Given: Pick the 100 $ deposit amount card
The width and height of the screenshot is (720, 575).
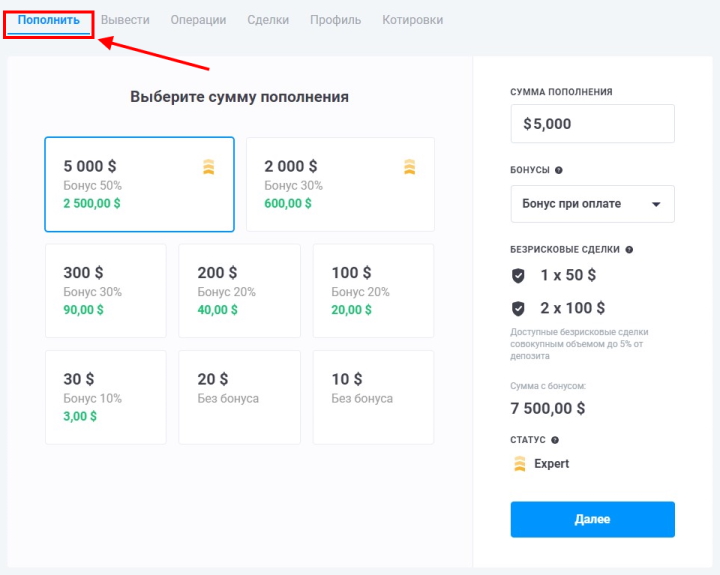Looking at the screenshot, I should (x=373, y=290).
